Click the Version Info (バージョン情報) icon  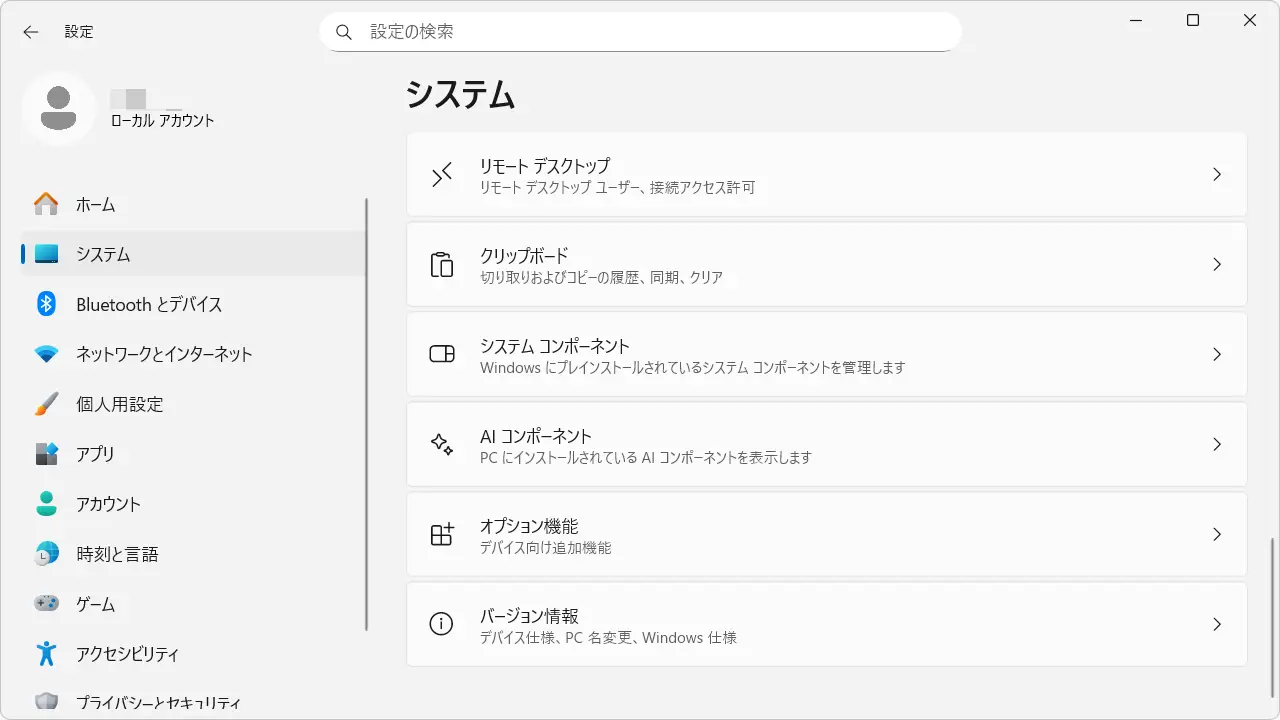tap(442, 624)
